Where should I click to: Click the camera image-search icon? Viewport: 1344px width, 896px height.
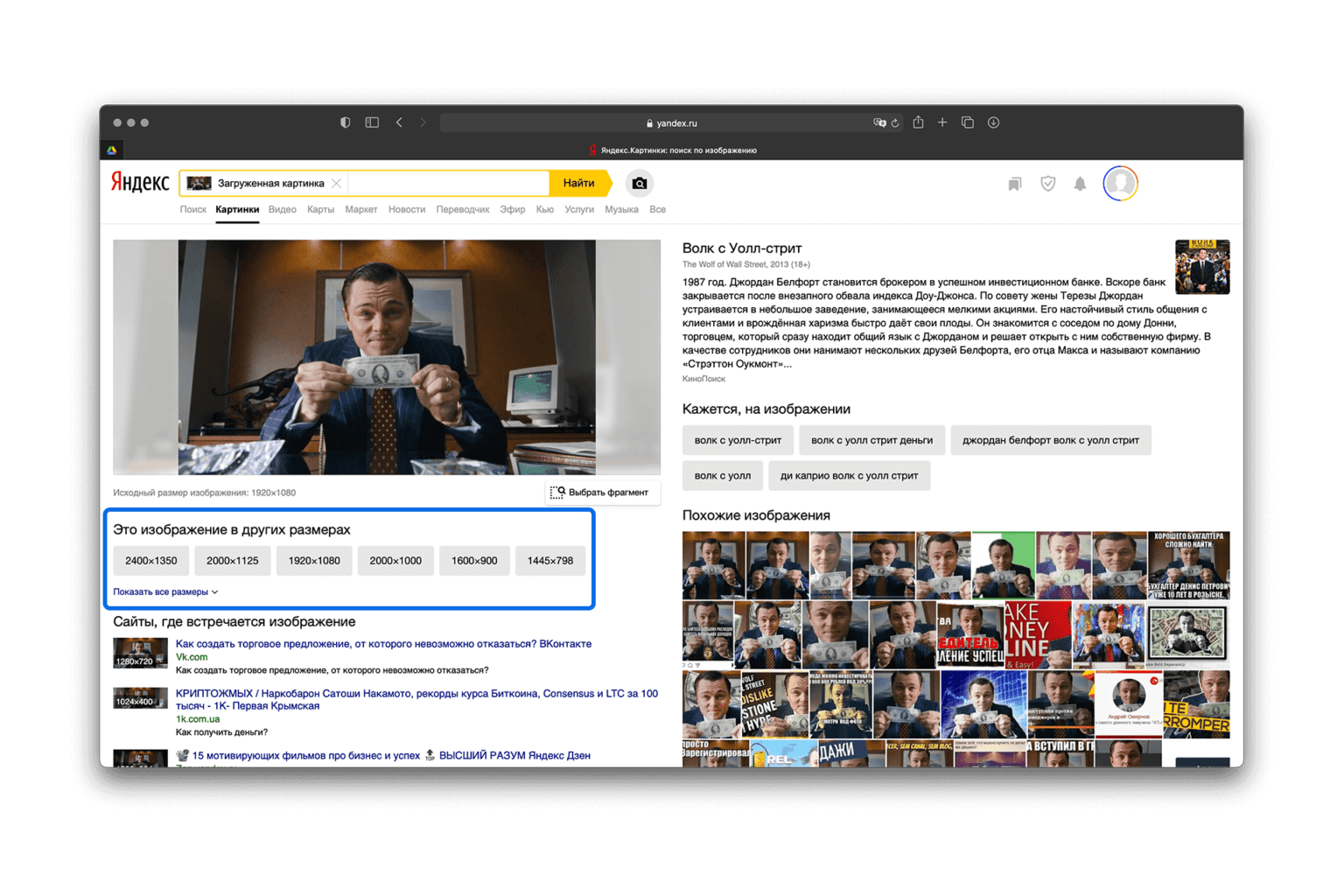pos(640,183)
